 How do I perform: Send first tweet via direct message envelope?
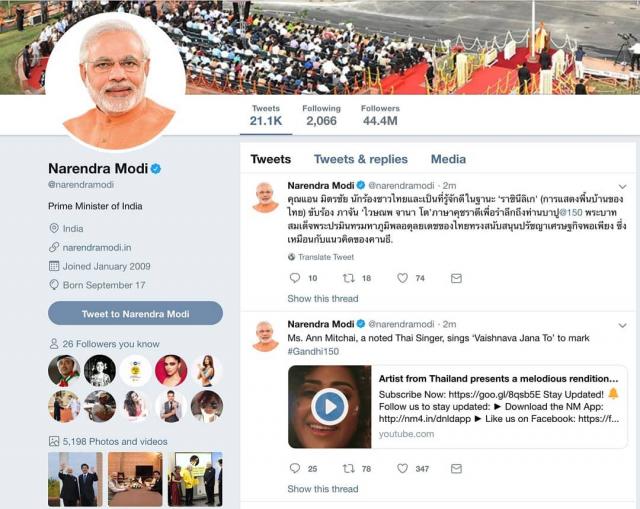tap(456, 278)
